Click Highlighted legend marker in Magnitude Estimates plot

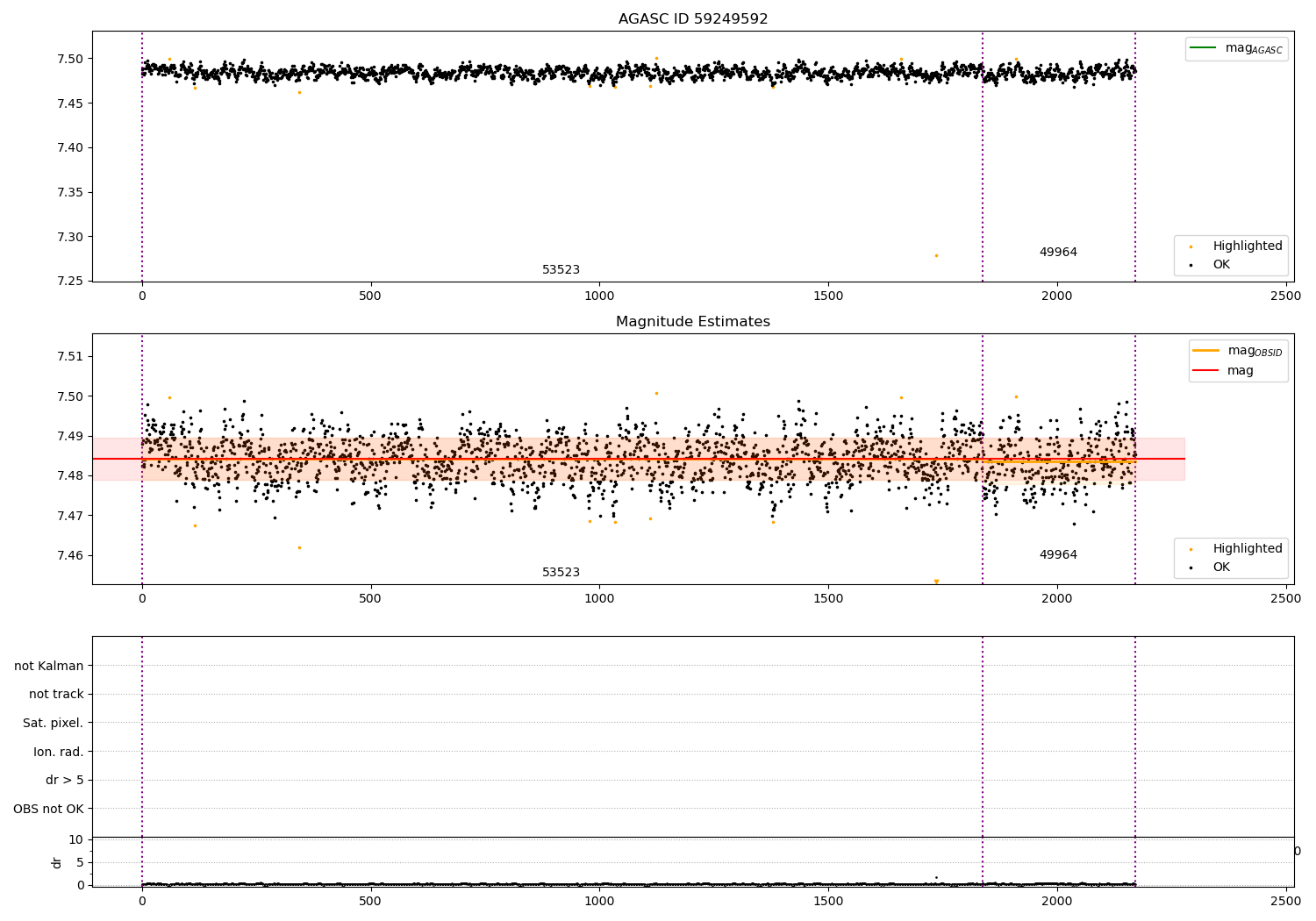1191,549
